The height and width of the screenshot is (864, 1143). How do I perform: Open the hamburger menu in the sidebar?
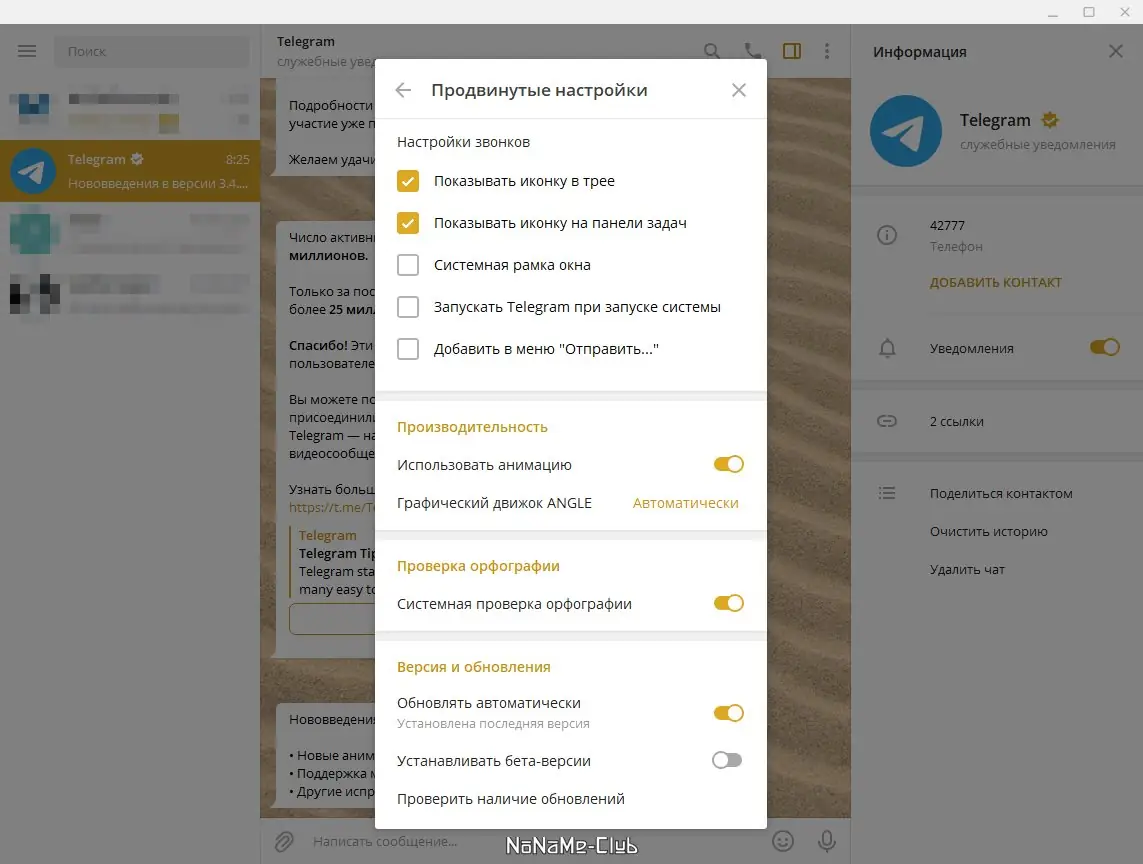27,51
